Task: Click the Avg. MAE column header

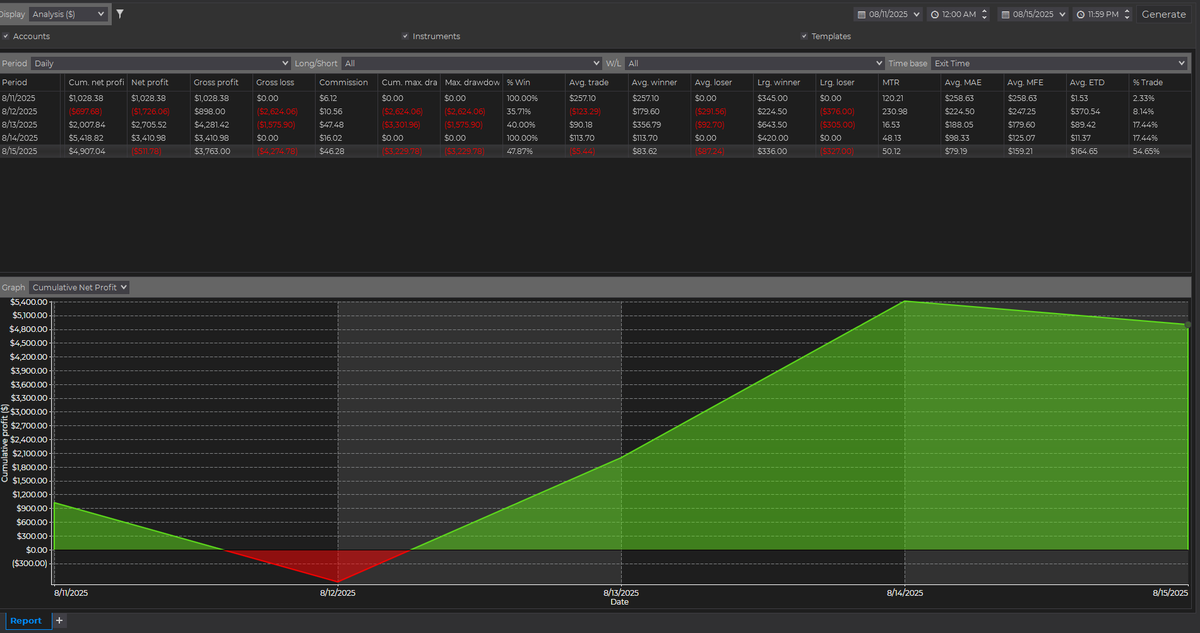Action: [x=972, y=82]
